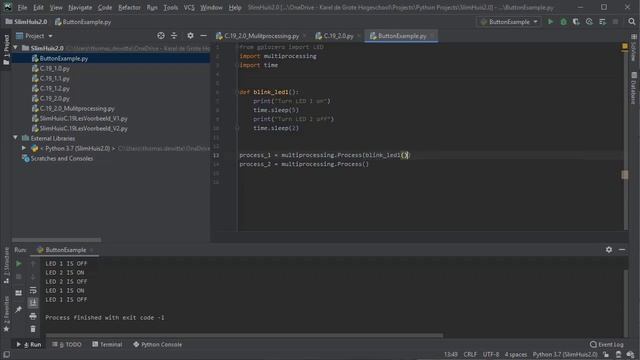The width and height of the screenshot is (640, 360).
Task: Open the Database side tab
Action: click(633, 88)
